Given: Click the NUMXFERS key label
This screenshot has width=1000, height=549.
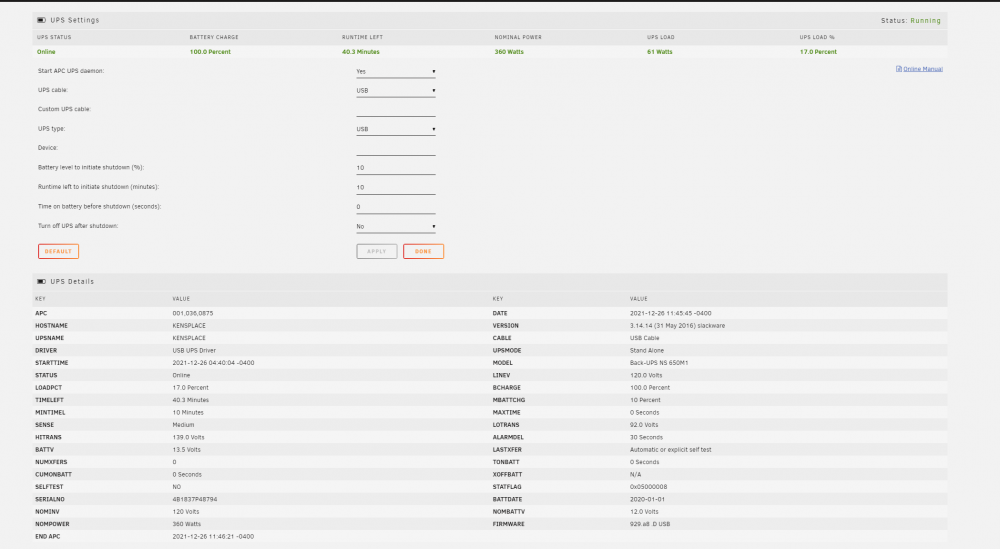Looking at the screenshot, I should [x=51, y=462].
